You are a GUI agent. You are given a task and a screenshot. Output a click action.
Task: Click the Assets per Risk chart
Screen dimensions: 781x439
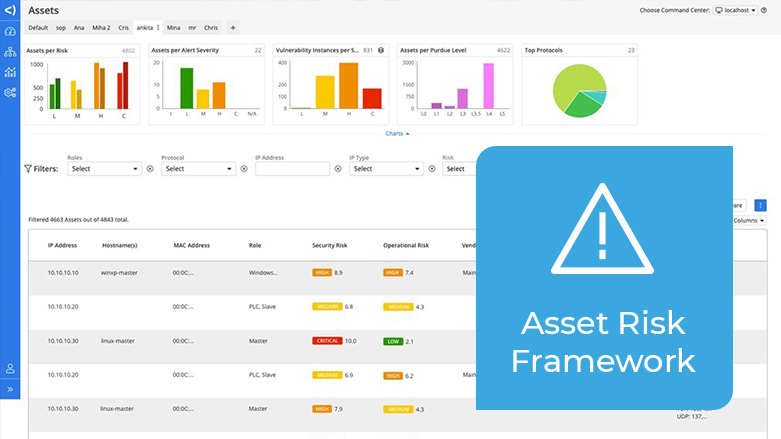(82, 84)
